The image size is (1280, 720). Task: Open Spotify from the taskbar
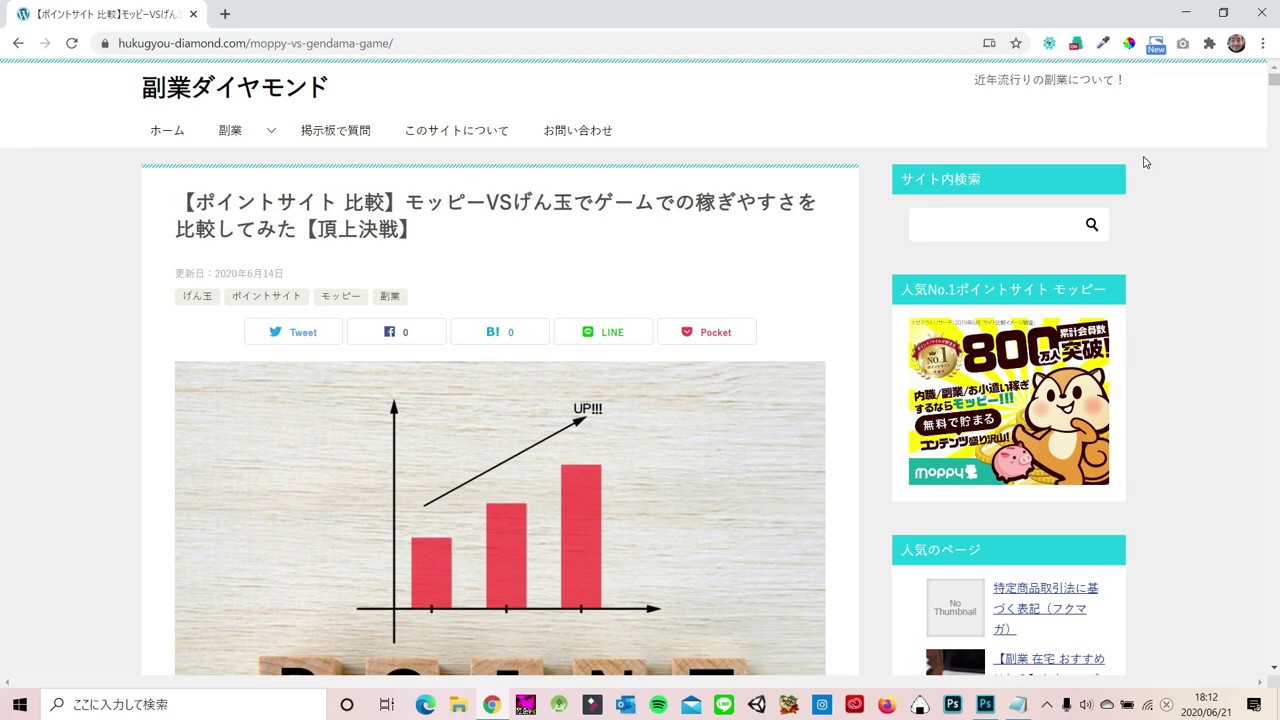pos(658,704)
